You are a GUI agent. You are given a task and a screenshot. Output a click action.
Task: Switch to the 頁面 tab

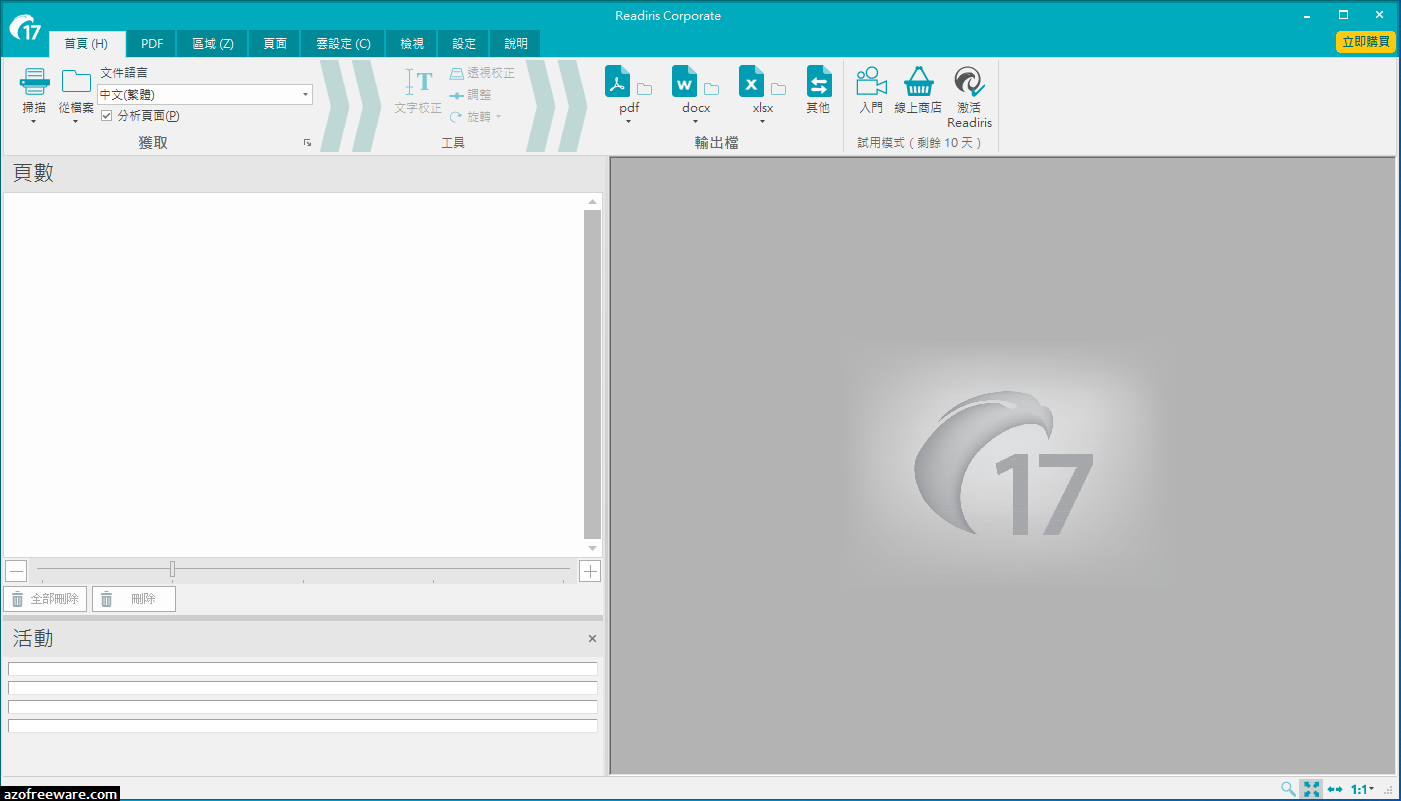click(275, 44)
